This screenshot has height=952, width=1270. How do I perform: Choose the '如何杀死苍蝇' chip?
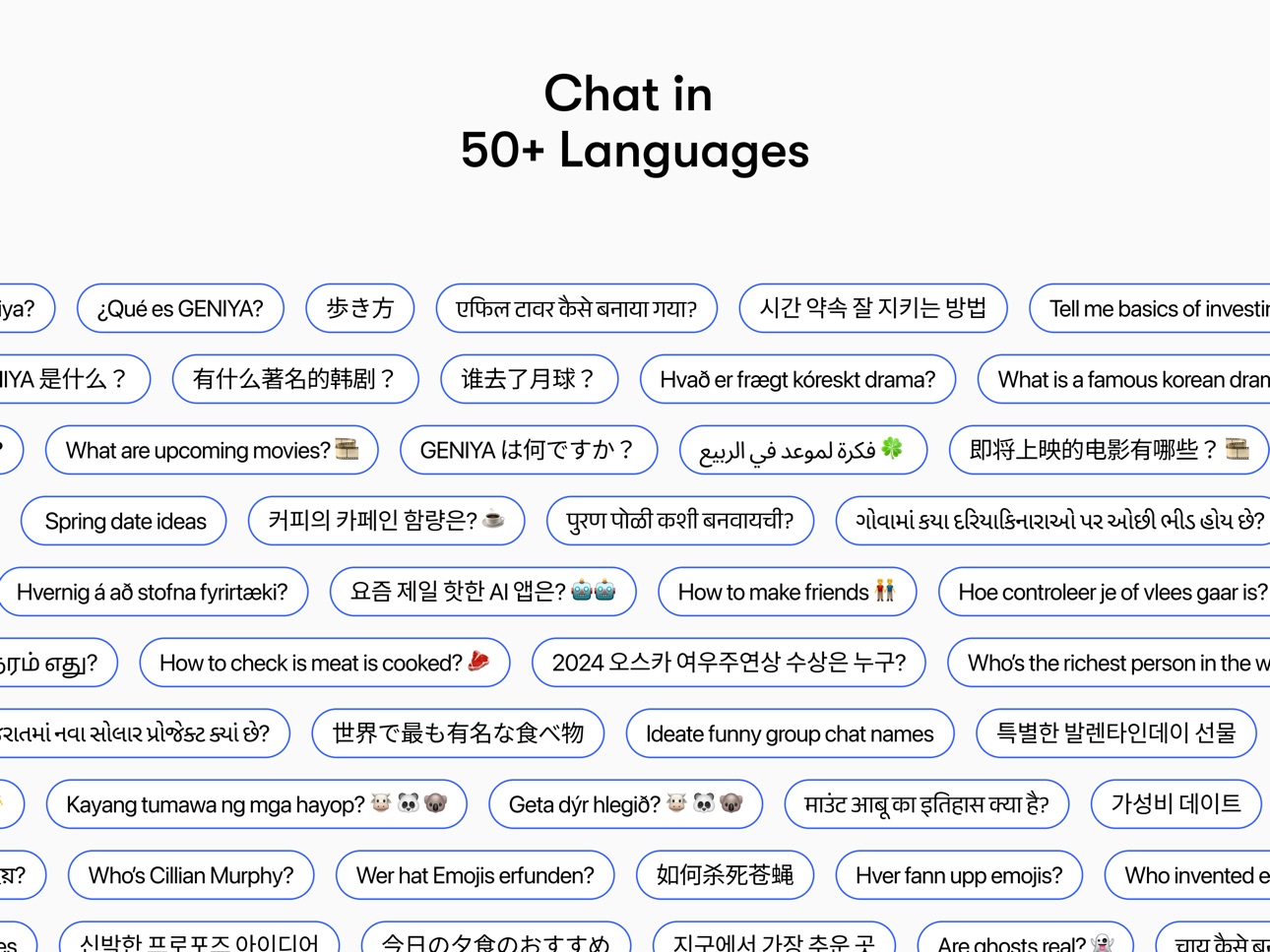725,875
